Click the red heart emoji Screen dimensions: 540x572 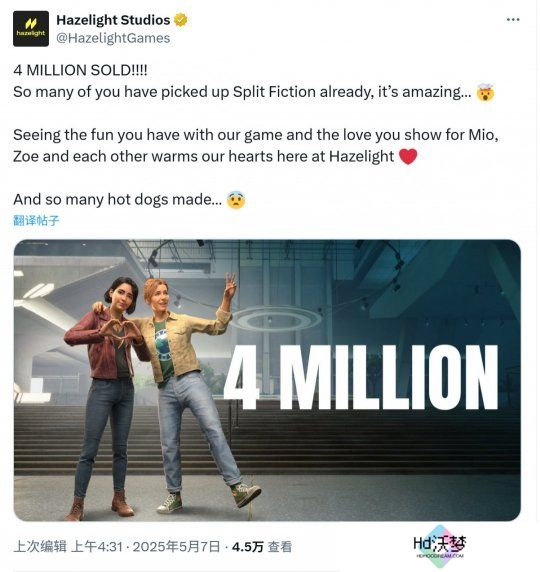click(408, 157)
